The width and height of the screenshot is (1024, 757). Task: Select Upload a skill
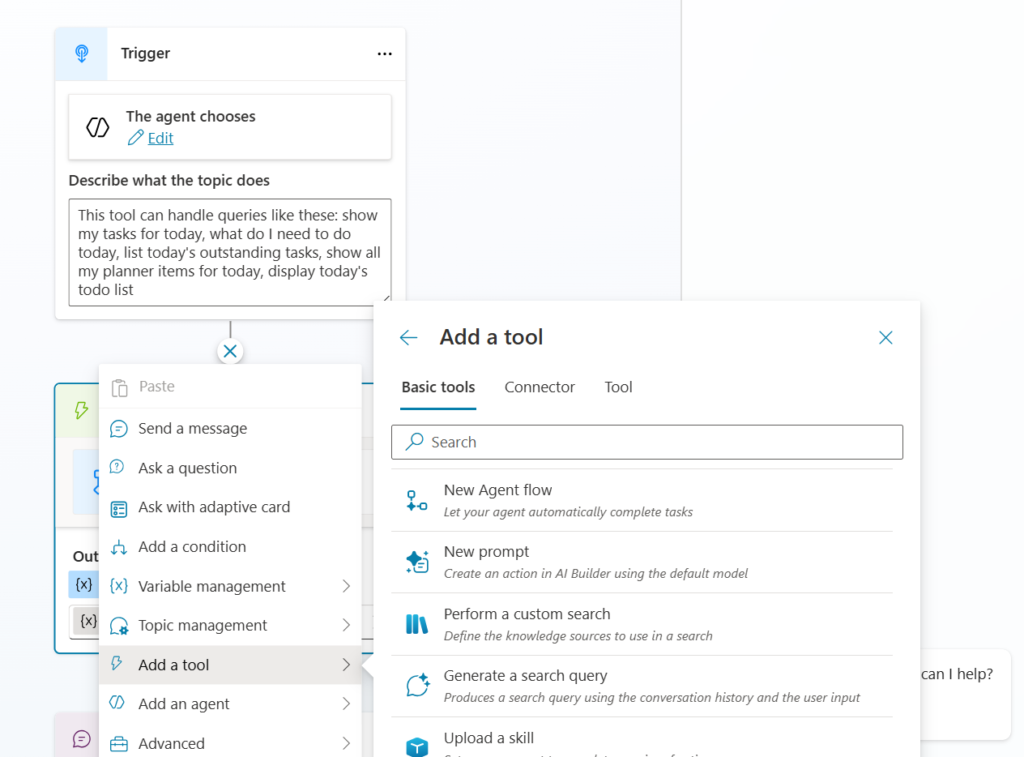(x=642, y=738)
